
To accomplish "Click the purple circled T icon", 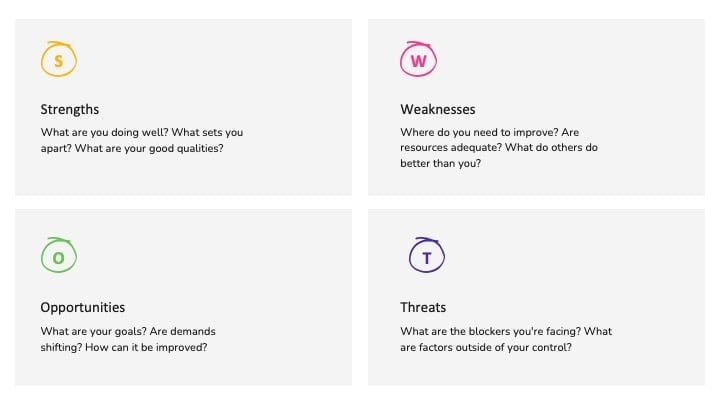I will point(427,255).
